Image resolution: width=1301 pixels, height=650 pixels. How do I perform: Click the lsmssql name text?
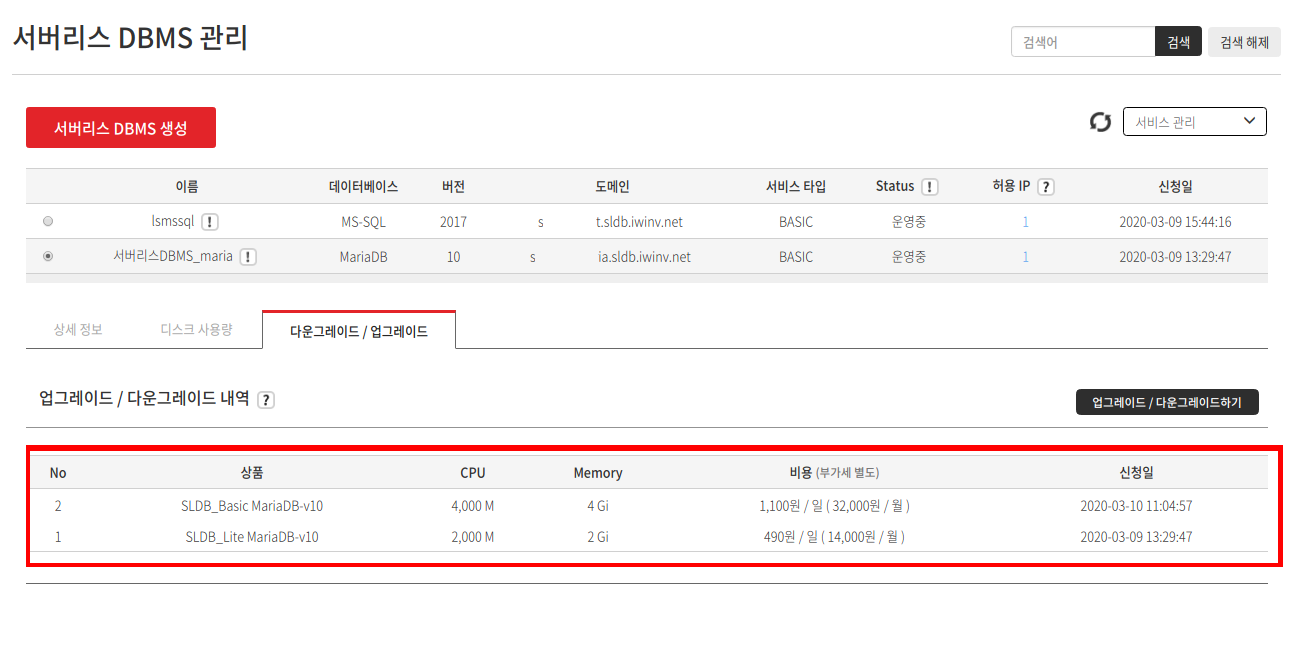(173, 222)
